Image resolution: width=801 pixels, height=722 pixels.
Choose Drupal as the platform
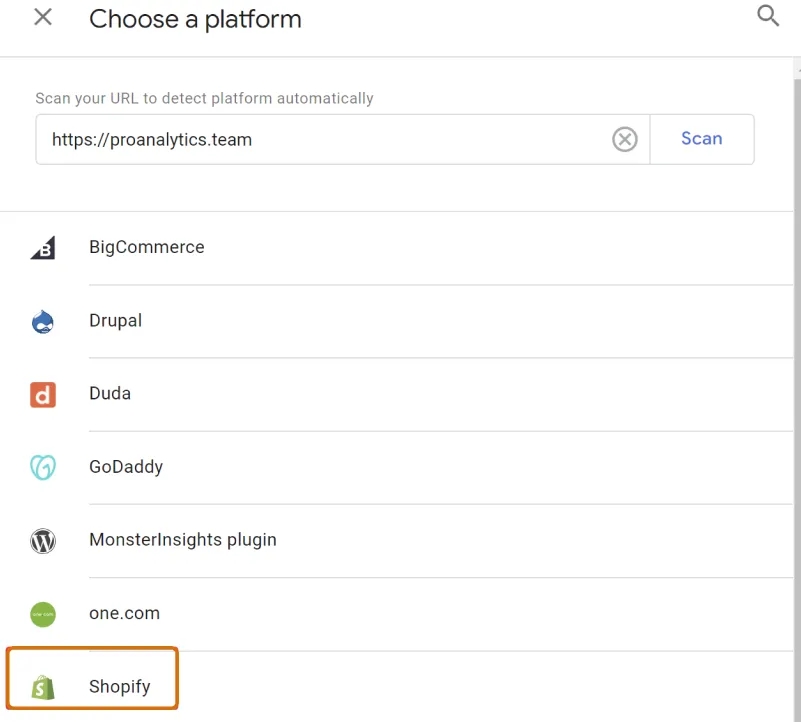pyautogui.click(x=396, y=321)
